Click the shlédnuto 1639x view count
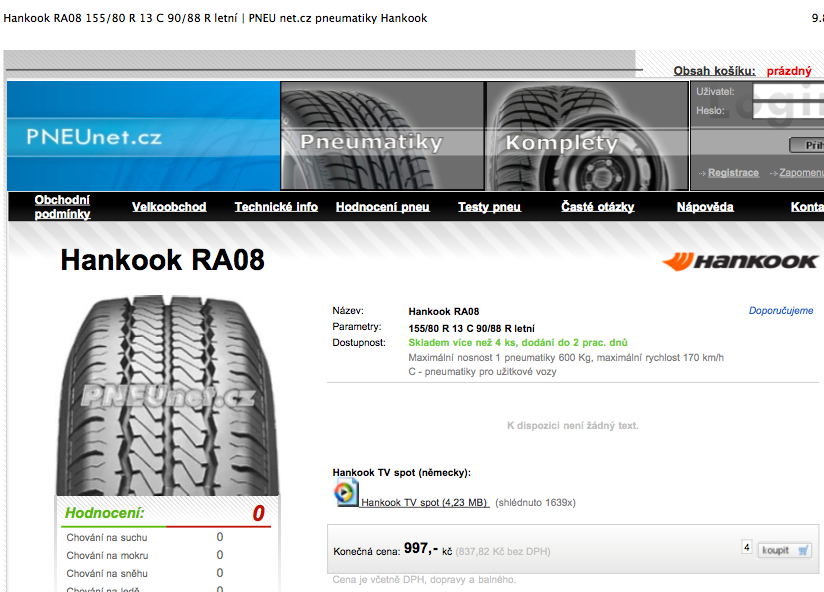824x592 pixels. point(535,503)
